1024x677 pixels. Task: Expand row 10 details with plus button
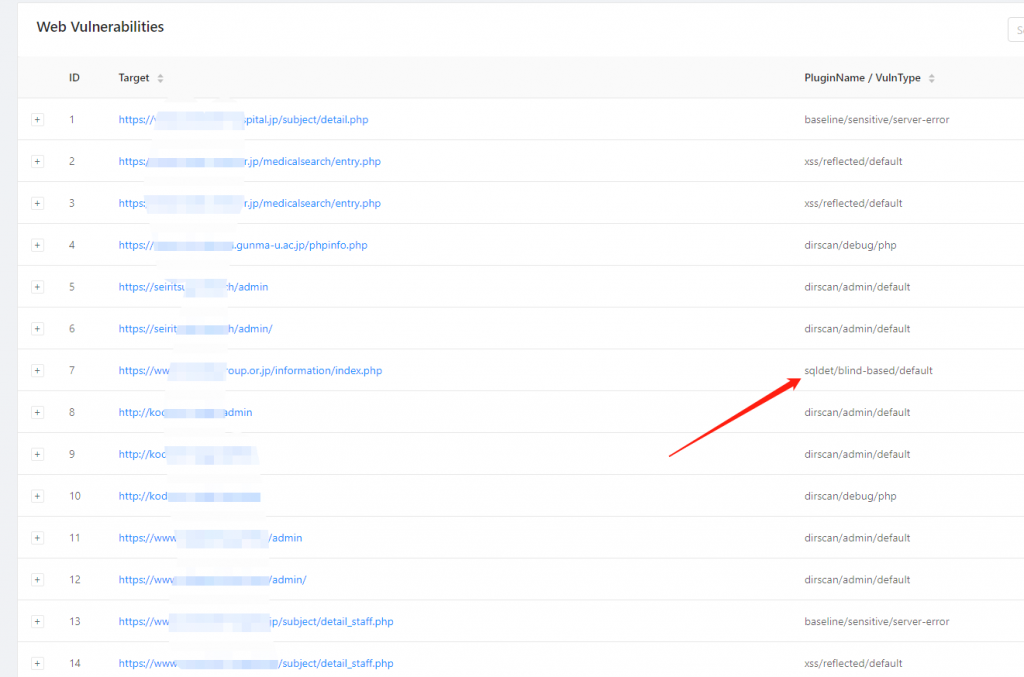coord(37,496)
